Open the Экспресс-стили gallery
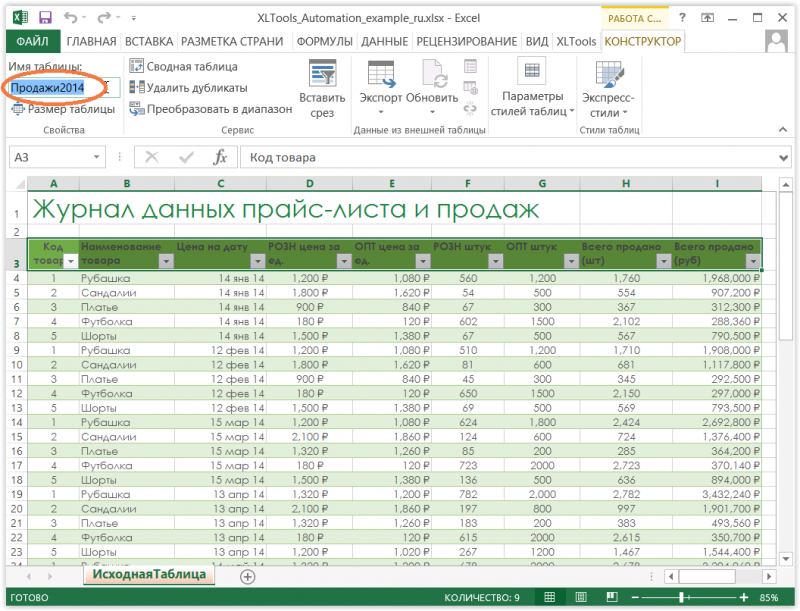 click(x=610, y=90)
